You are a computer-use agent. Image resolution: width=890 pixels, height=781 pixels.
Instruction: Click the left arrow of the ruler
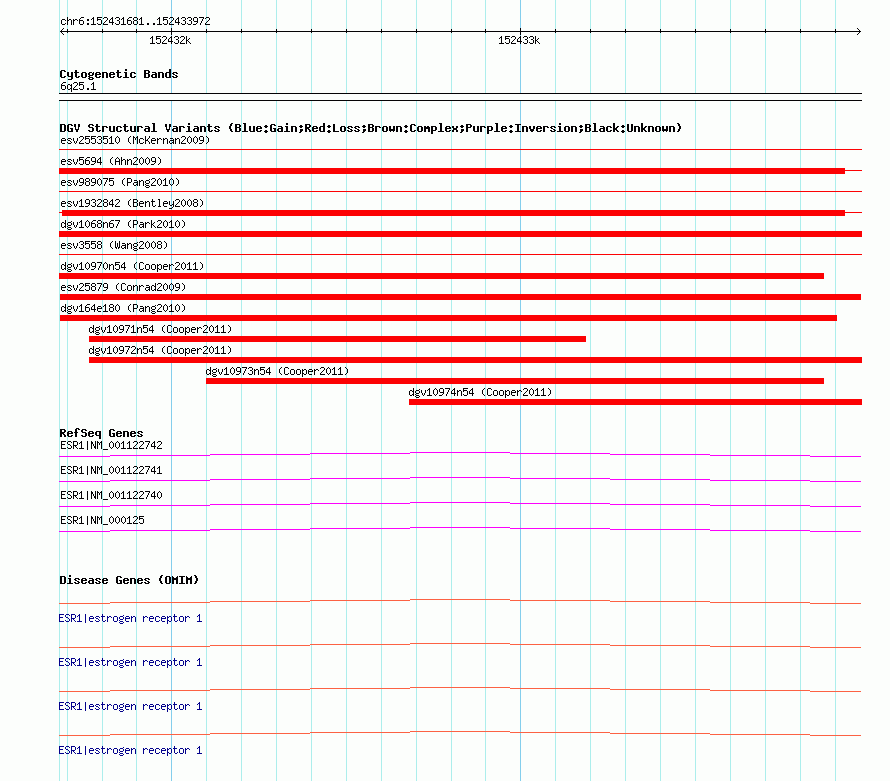(x=63, y=31)
